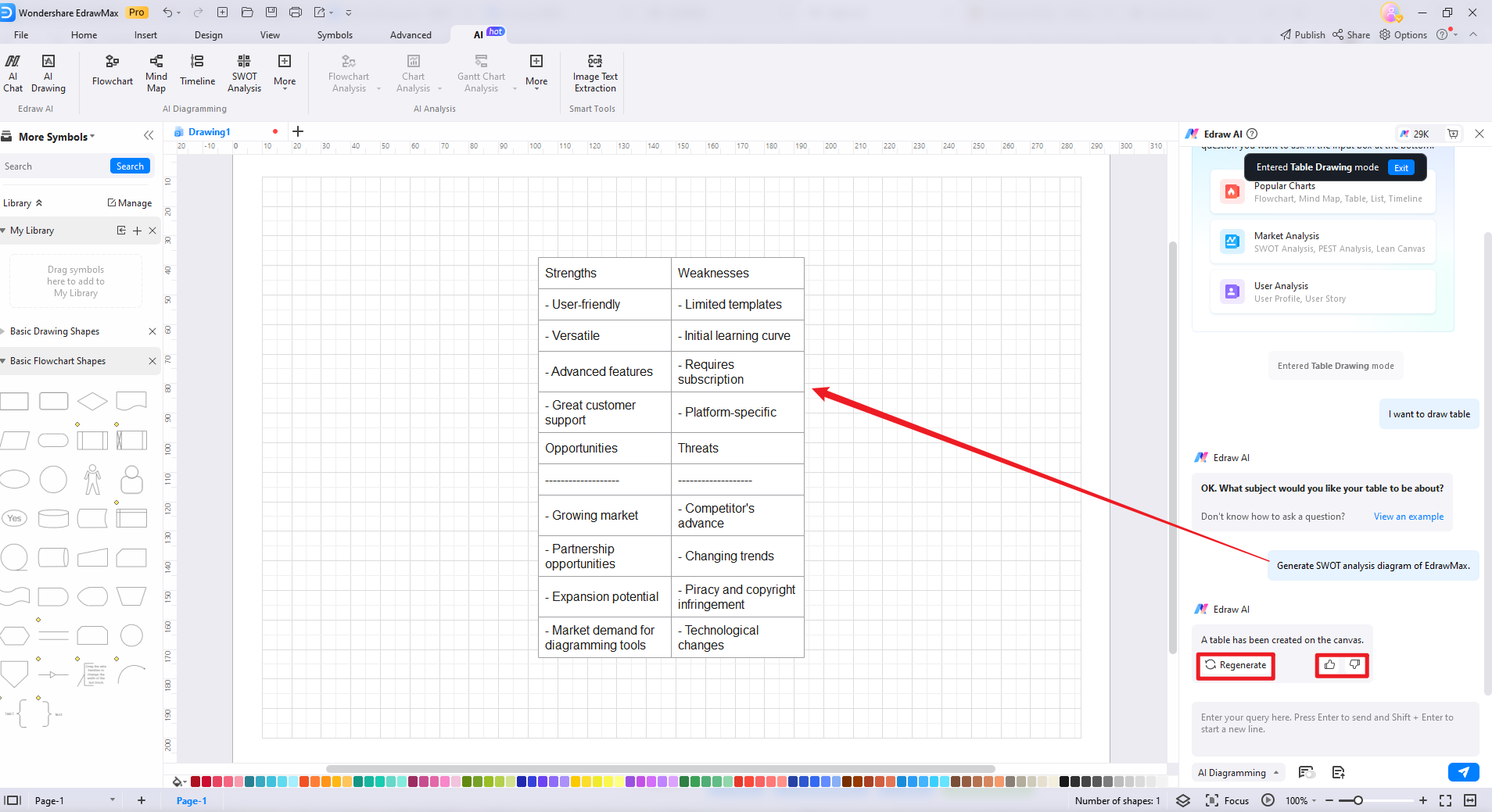The image size is (1492, 812).
Task: Switch to the Insert tab
Action: [145, 35]
